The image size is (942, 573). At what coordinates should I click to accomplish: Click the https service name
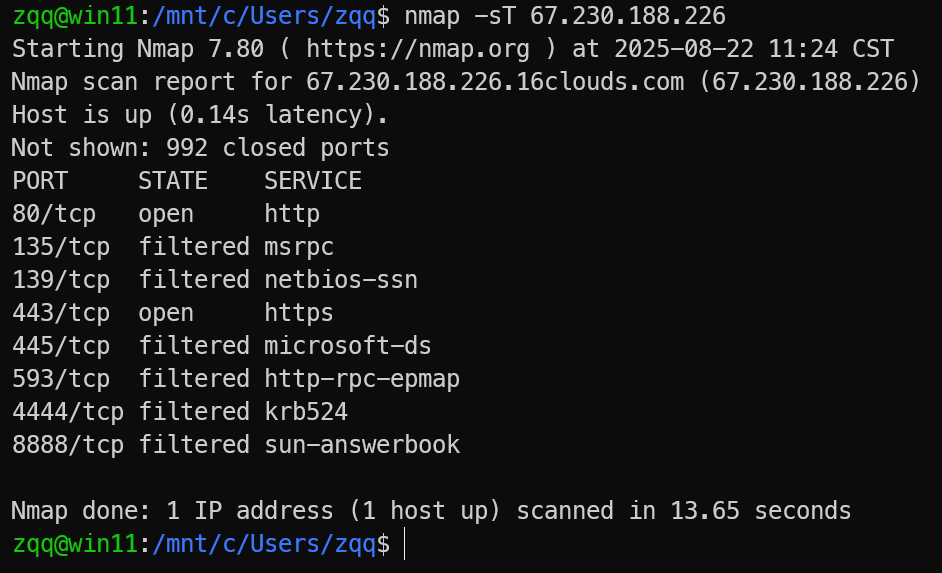point(299,313)
